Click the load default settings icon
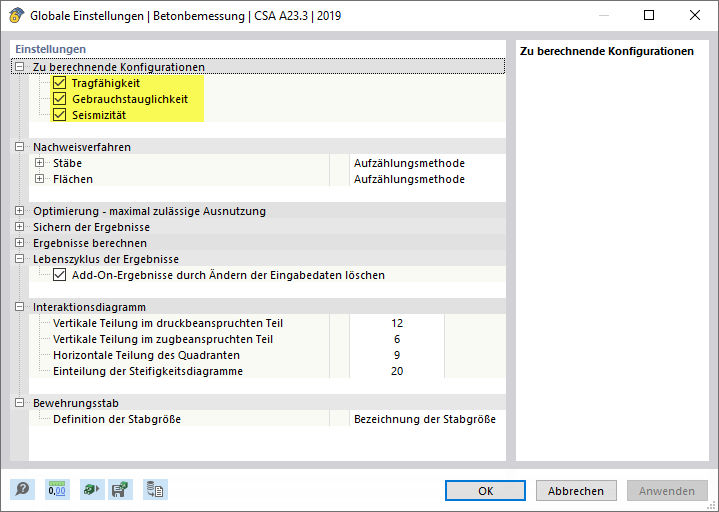The height and width of the screenshot is (512, 719). click(x=92, y=490)
